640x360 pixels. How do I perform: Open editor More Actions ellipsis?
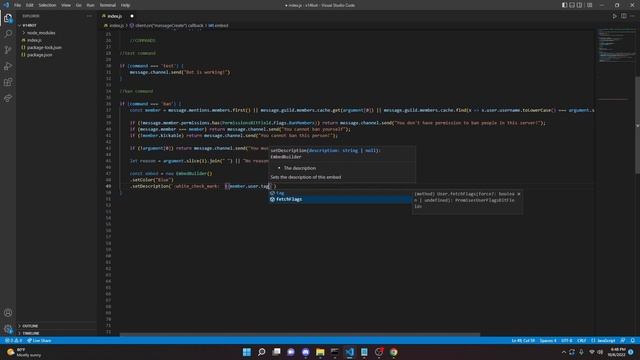click(632, 16)
